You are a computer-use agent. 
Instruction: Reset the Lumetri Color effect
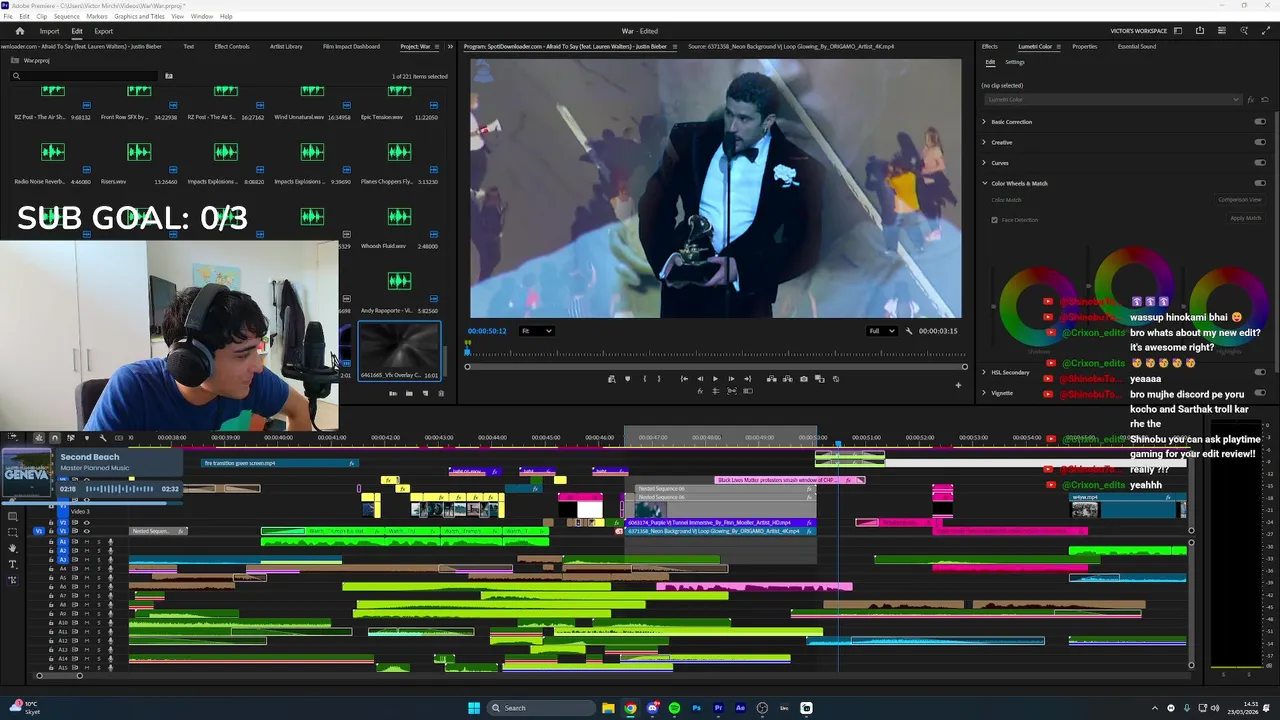[x=1264, y=99]
